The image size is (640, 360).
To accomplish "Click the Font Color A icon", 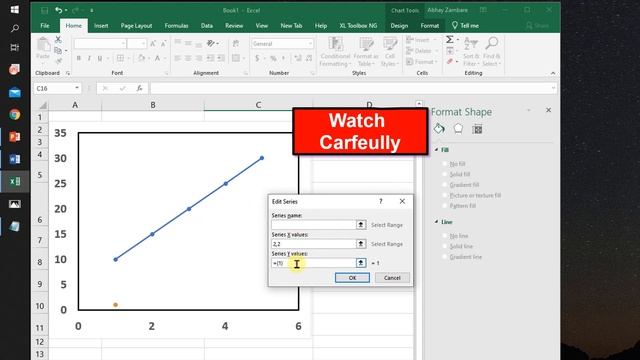I will pyautogui.click(x=157, y=58).
